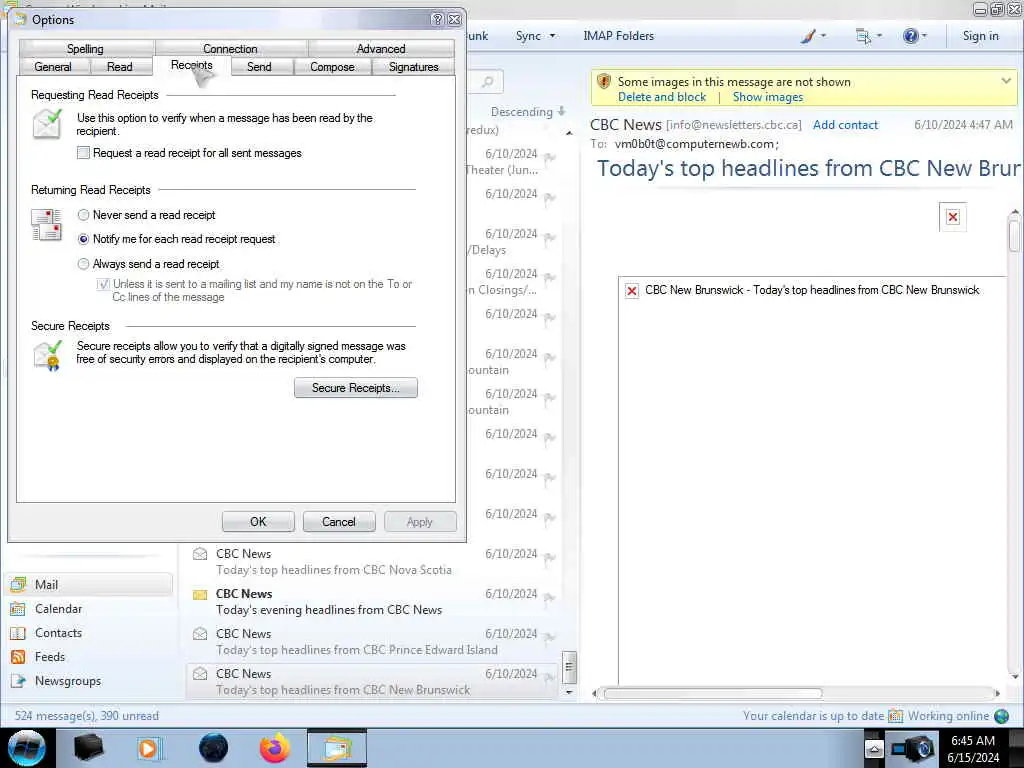Image resolution: width=1024 pixels, height=768 pixels.
Task: Toggle the mailing list exception checkbox
Action: [103, 284]
